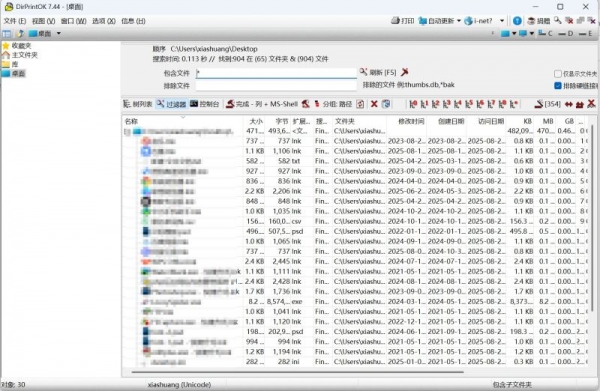Select the C drive shortcut
Image resolution: width=600 pixels, height=391 pixels.
[x=545, y=33]
